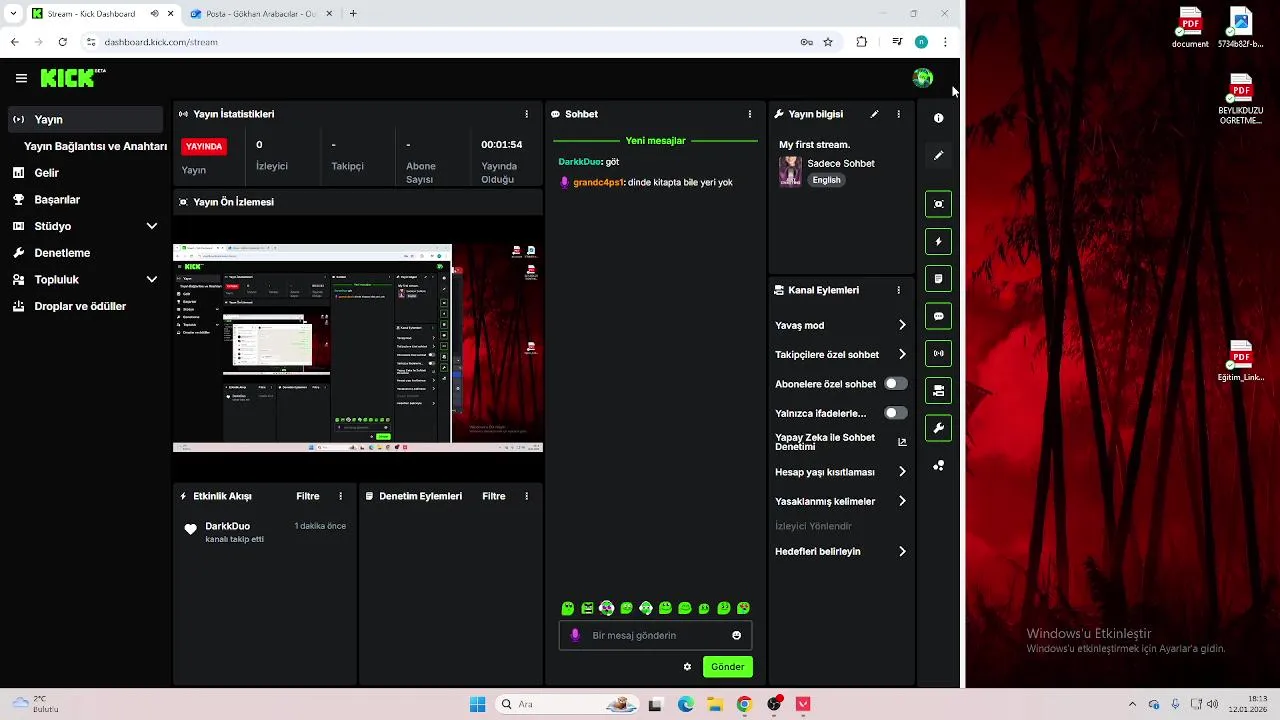The width and height of the screenshot is (1280, 720).
Task: Open Denetim Eylemleri panel three-dot menu
Action: click(x=527, y=496)
